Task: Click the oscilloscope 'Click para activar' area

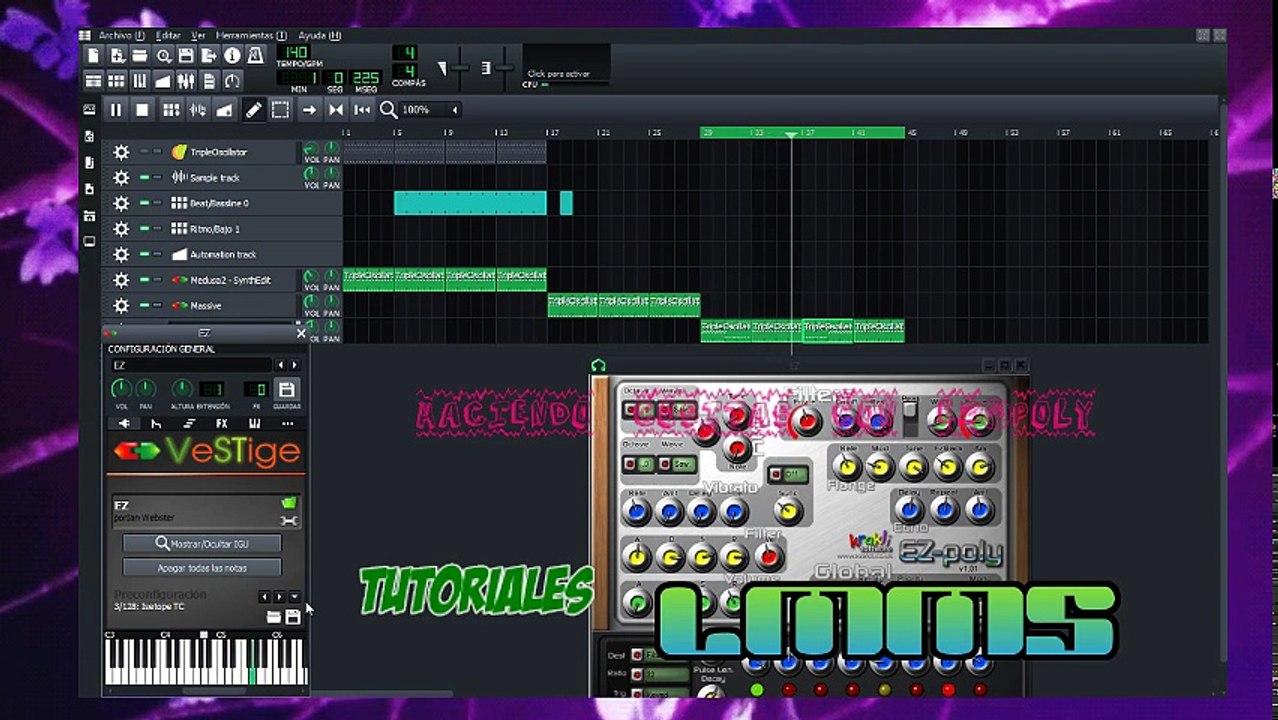Action: coord(565,62)
